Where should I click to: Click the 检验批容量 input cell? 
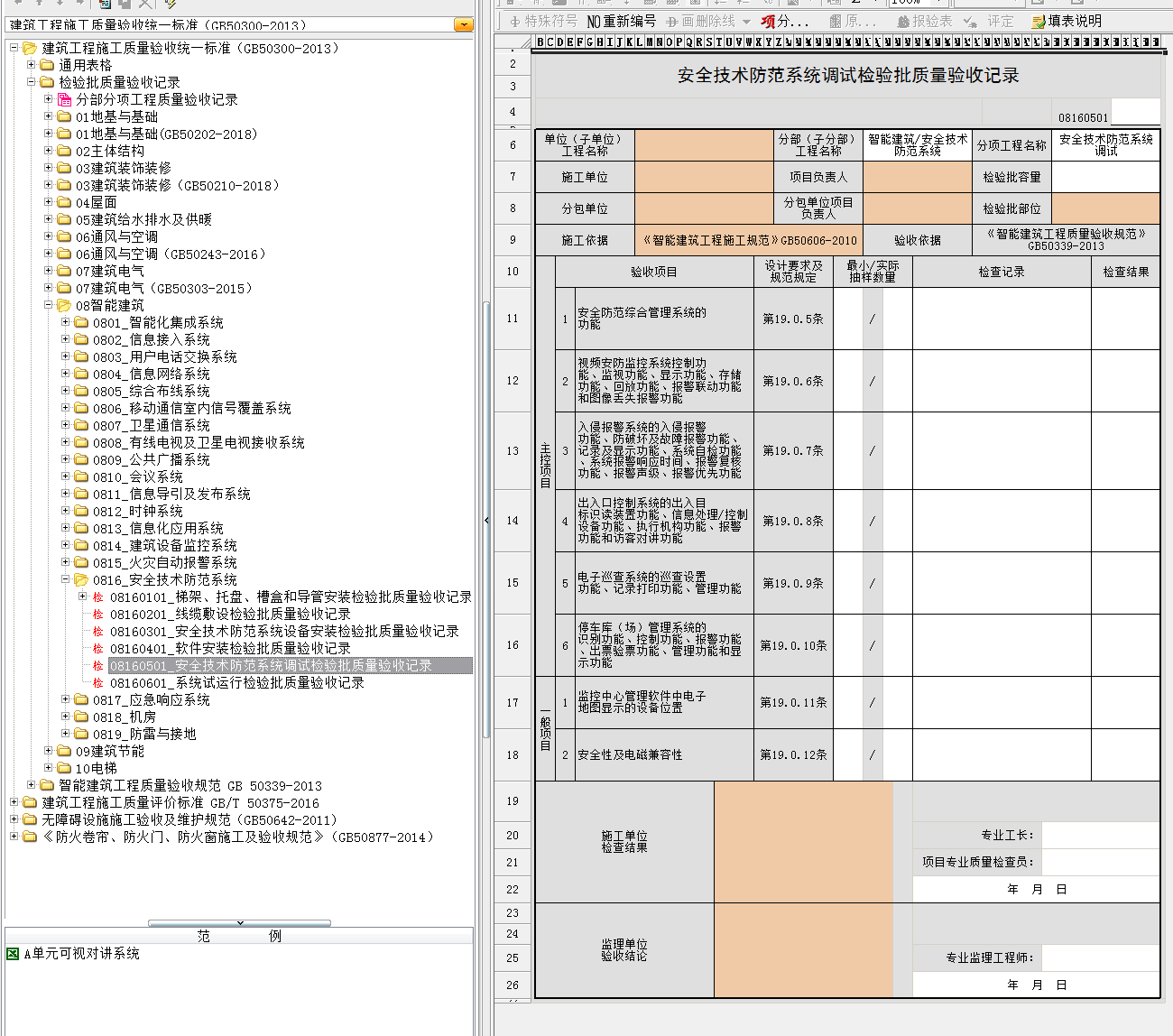tap(1105, 177)
